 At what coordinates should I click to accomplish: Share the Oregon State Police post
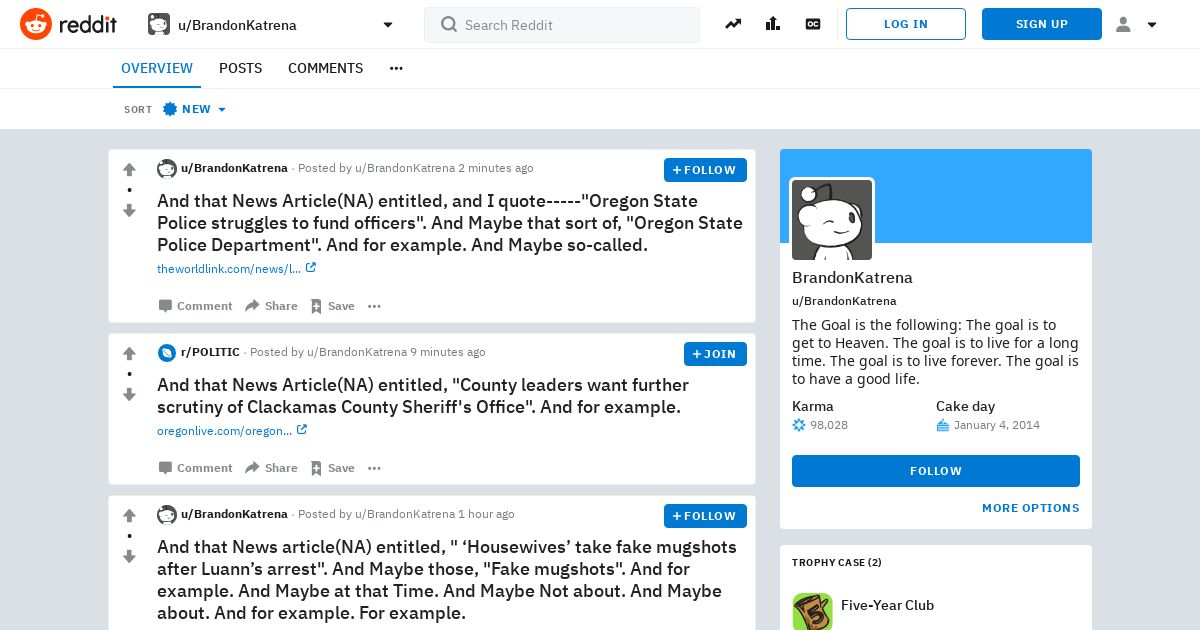[x=271, y=306]
